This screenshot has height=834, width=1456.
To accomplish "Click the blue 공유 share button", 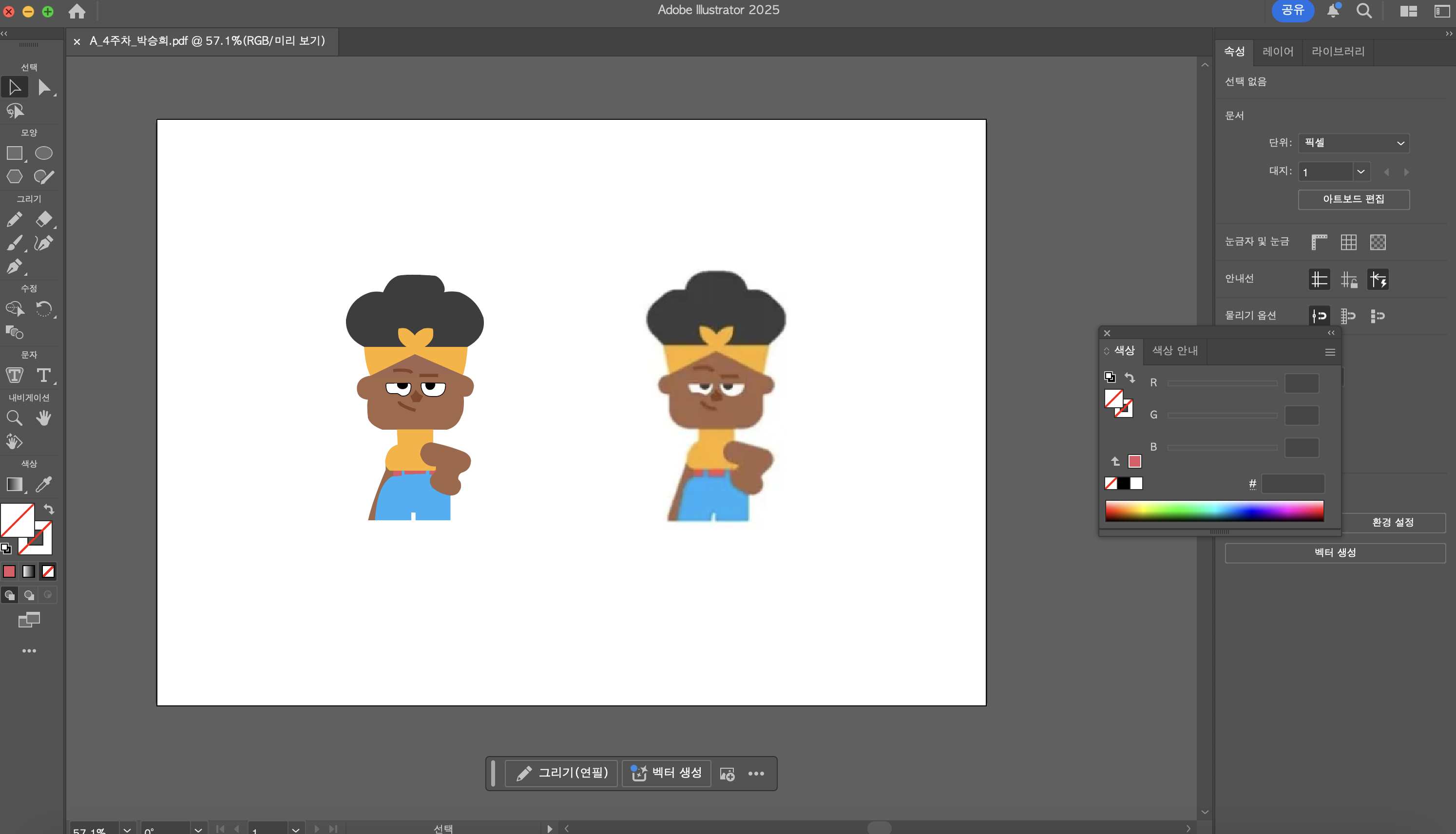I will point(1292,10).
